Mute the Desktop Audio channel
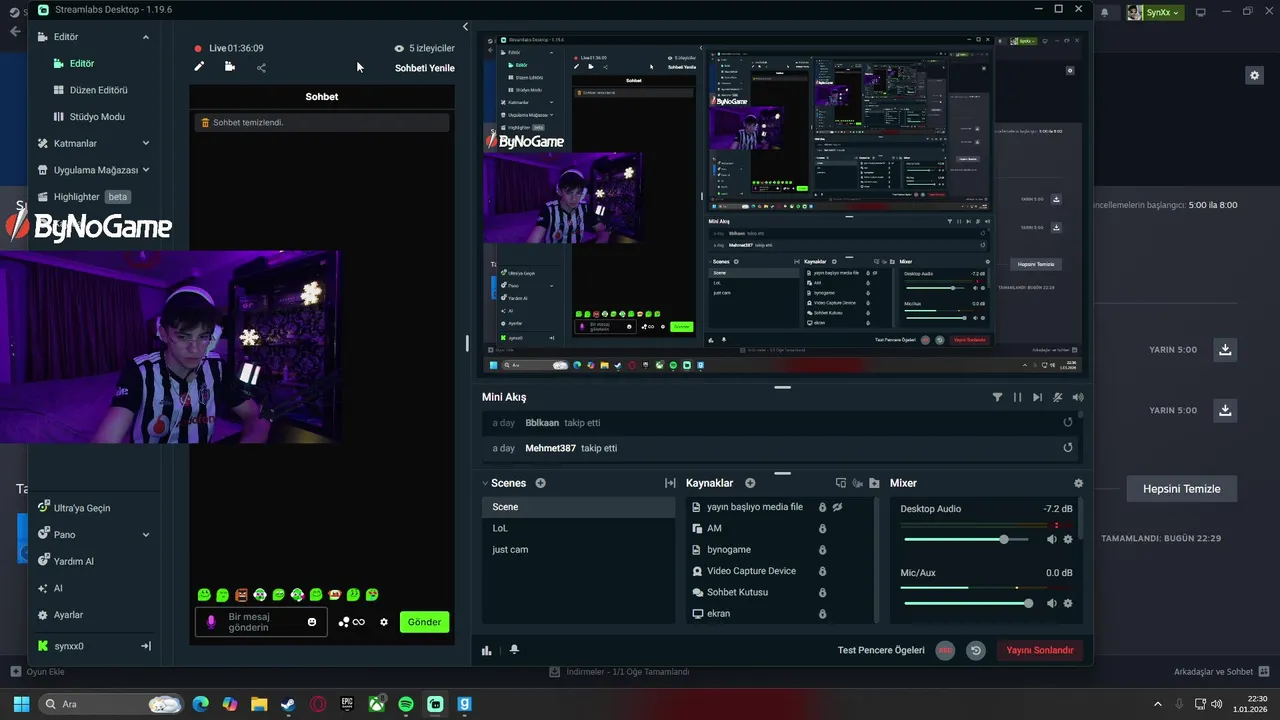This screenshot has width=1280, height=720. (x=1051, y=539)
